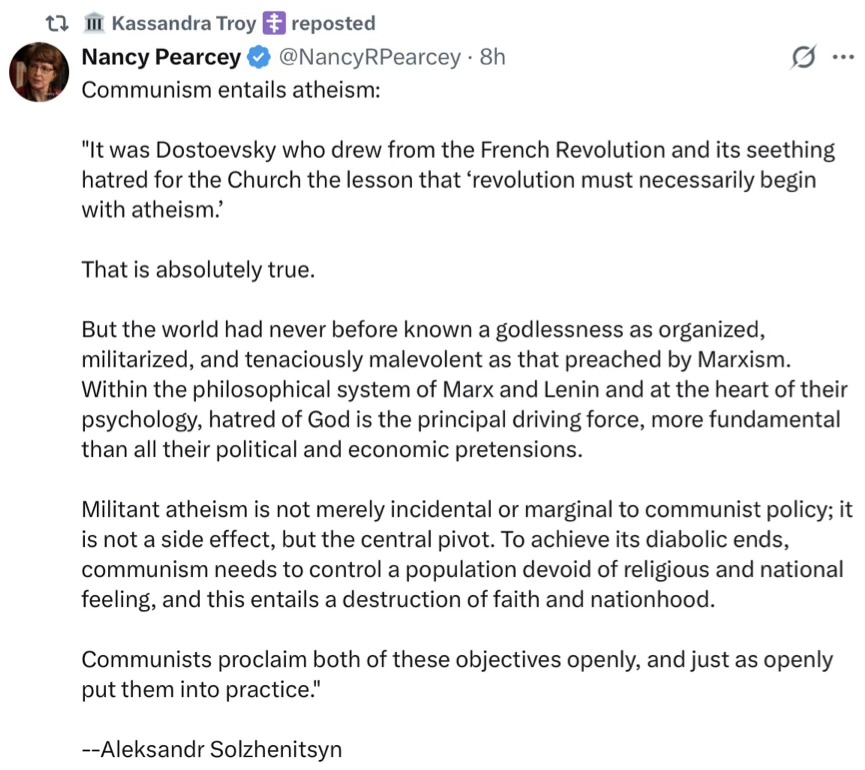This screenshot has width=865, height=770.
Task: Click the Orthodox cross emoji badge
Action: tap(272, 23)
